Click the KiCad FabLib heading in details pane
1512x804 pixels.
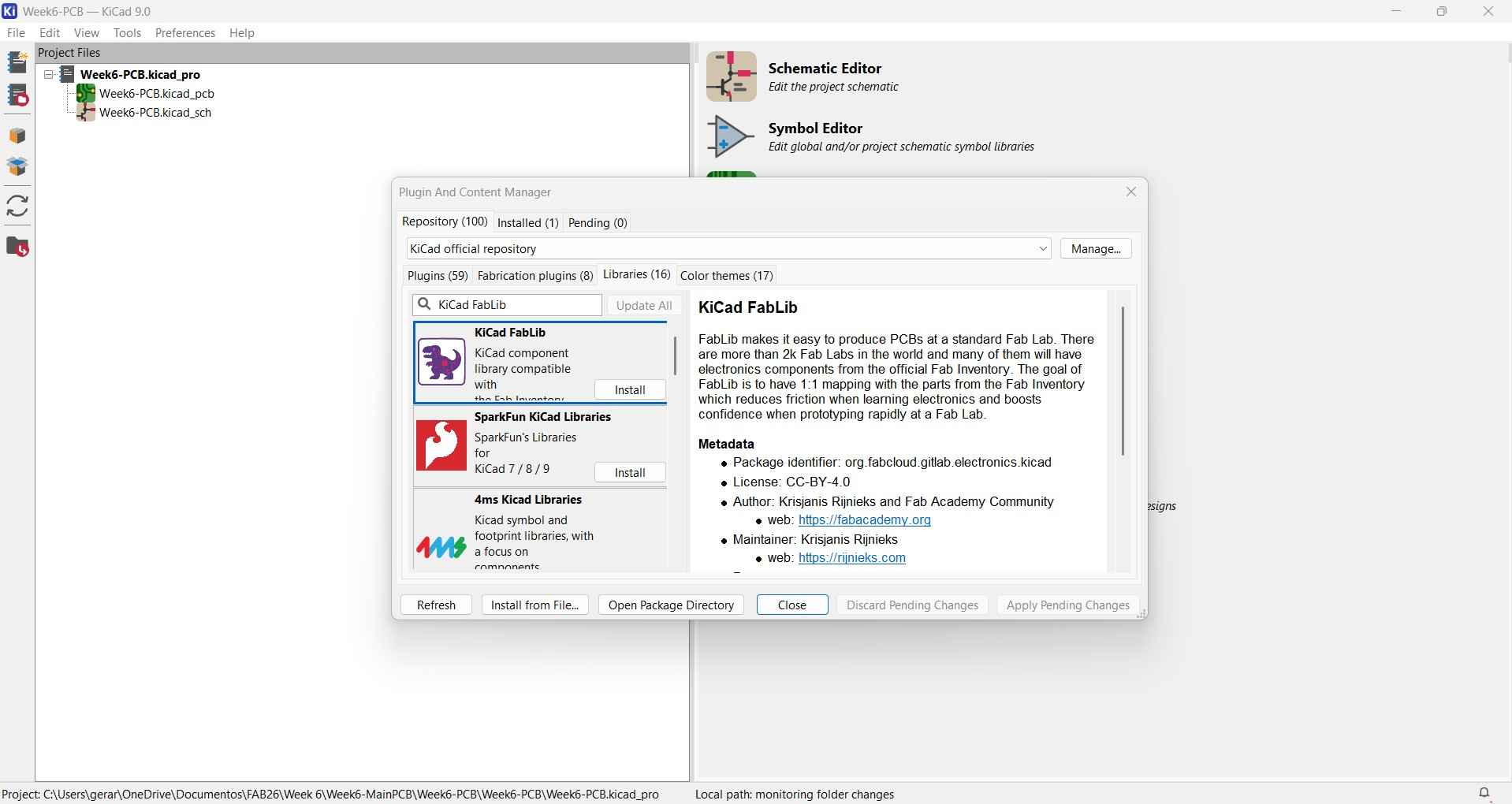pos(748,307)
